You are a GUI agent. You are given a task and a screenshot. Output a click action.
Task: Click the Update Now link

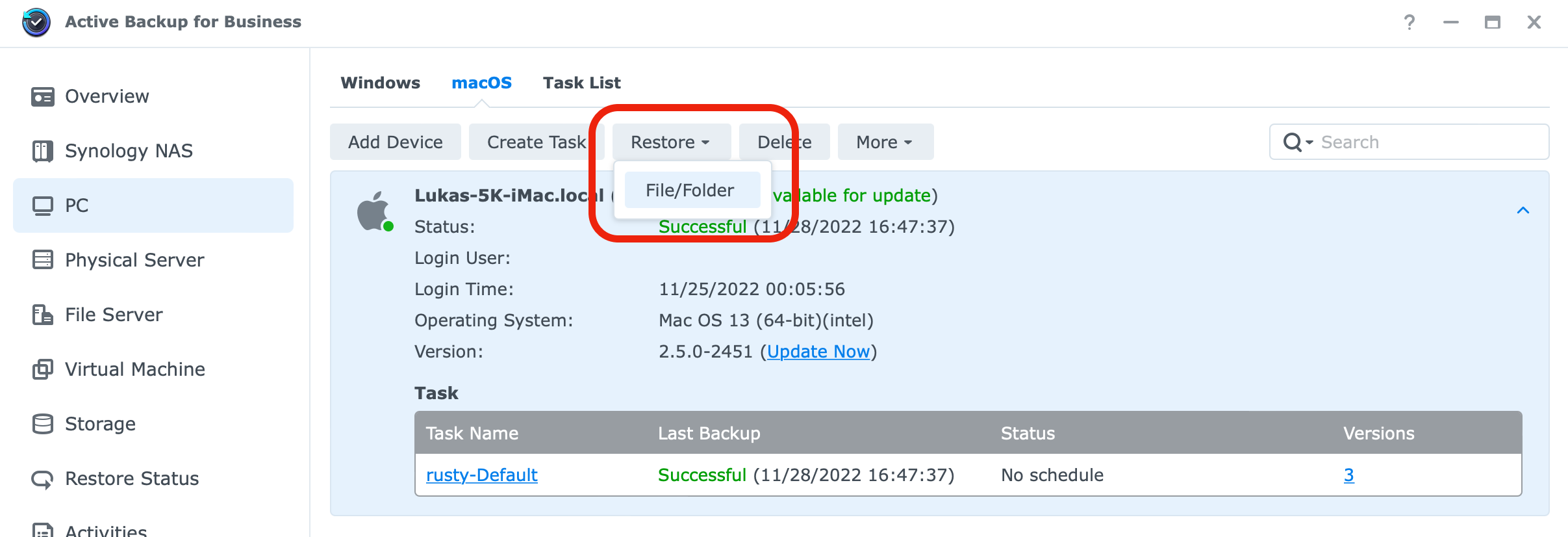coord(818,352)
